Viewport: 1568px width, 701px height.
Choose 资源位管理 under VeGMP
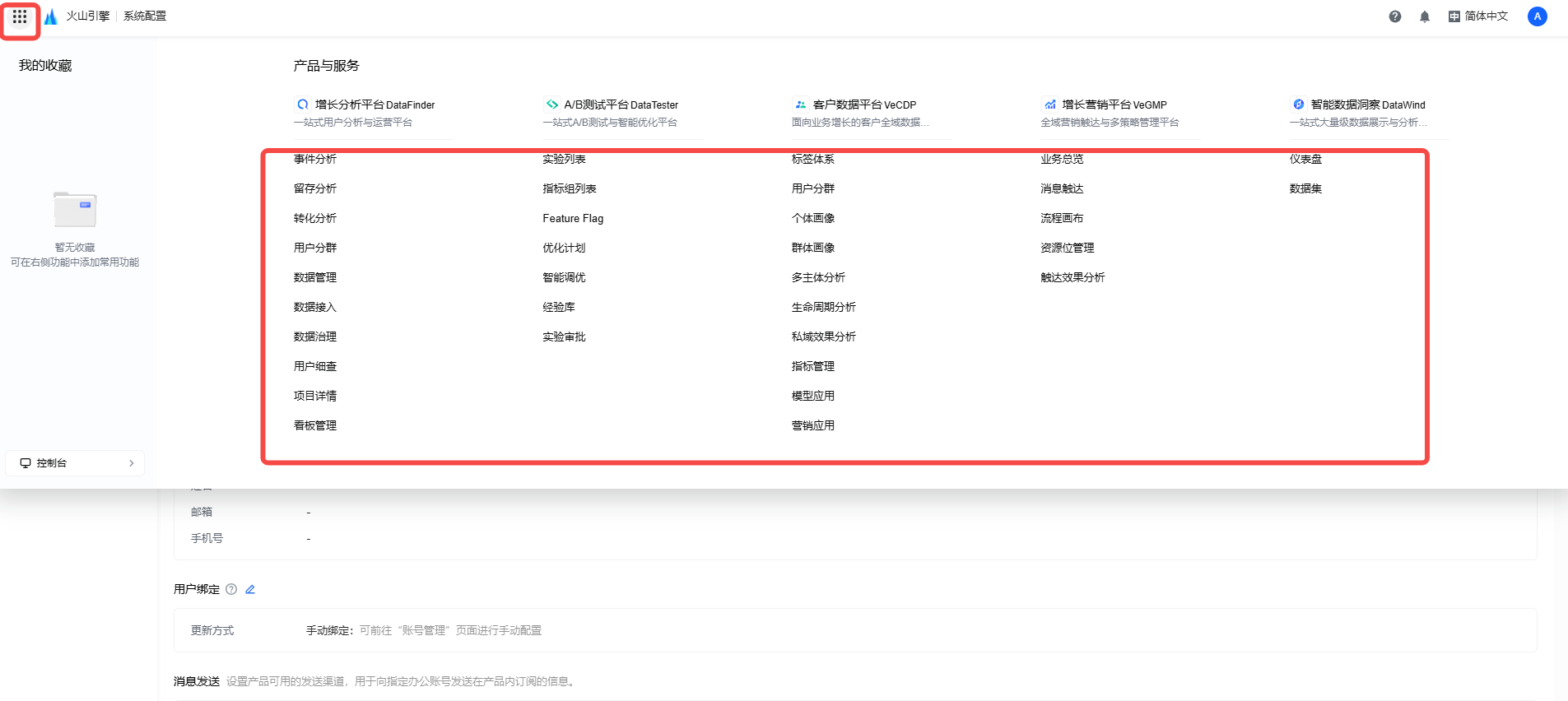click(x=1068, y=248)
